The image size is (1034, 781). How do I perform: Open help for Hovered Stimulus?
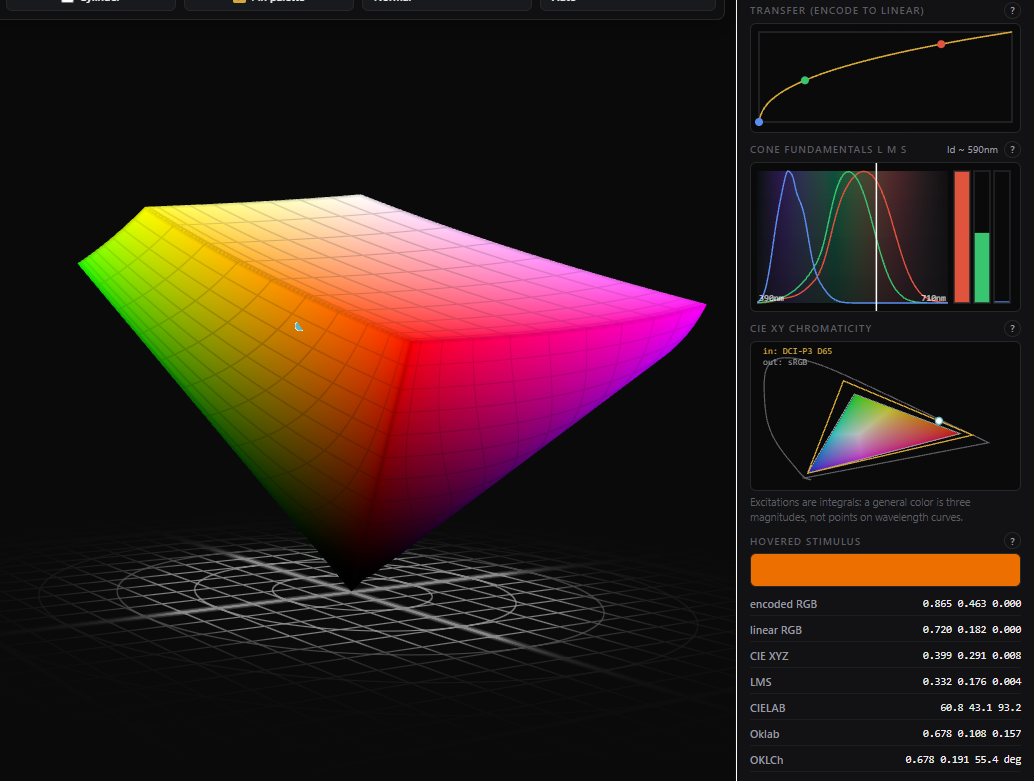coord(1012,542)
